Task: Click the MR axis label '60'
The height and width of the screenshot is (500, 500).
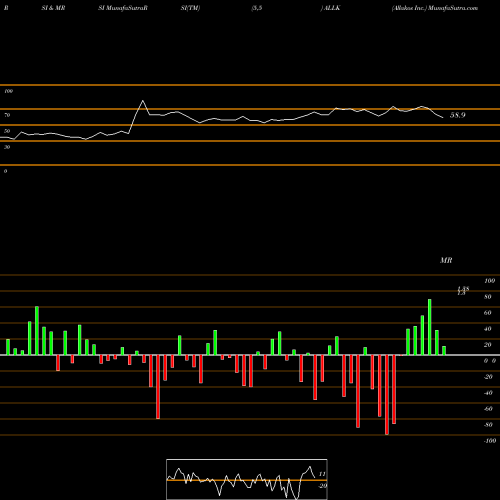Action: point(488,313)
